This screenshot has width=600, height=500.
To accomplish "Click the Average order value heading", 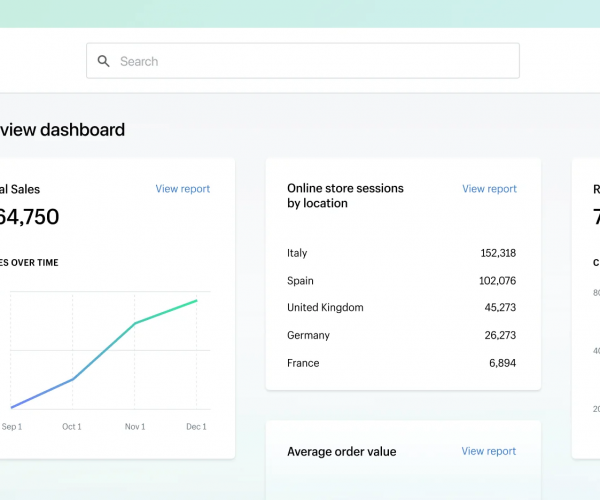I will (x=342, y=452).
